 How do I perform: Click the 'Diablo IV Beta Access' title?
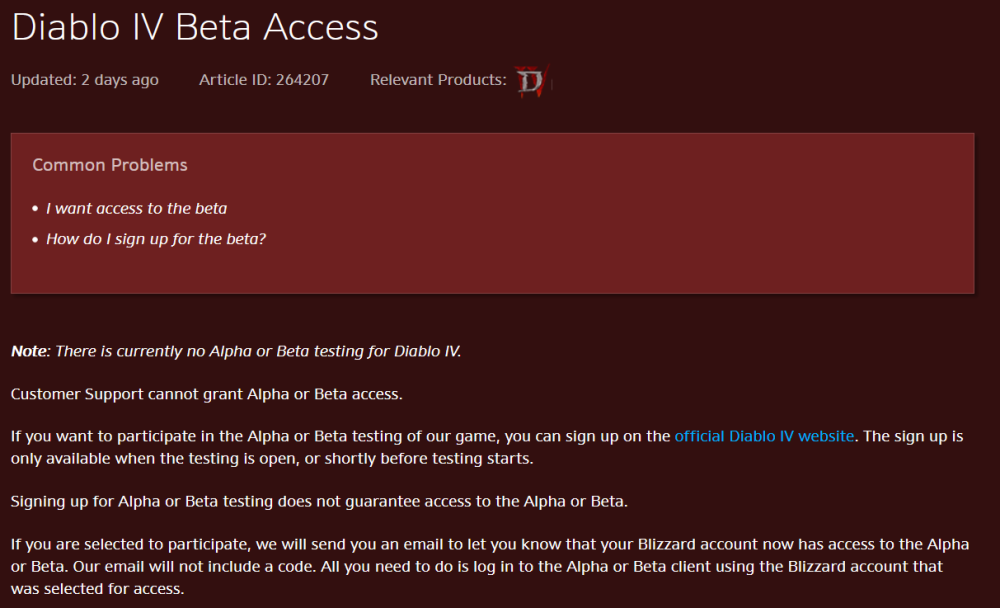(x=195, y=27)
